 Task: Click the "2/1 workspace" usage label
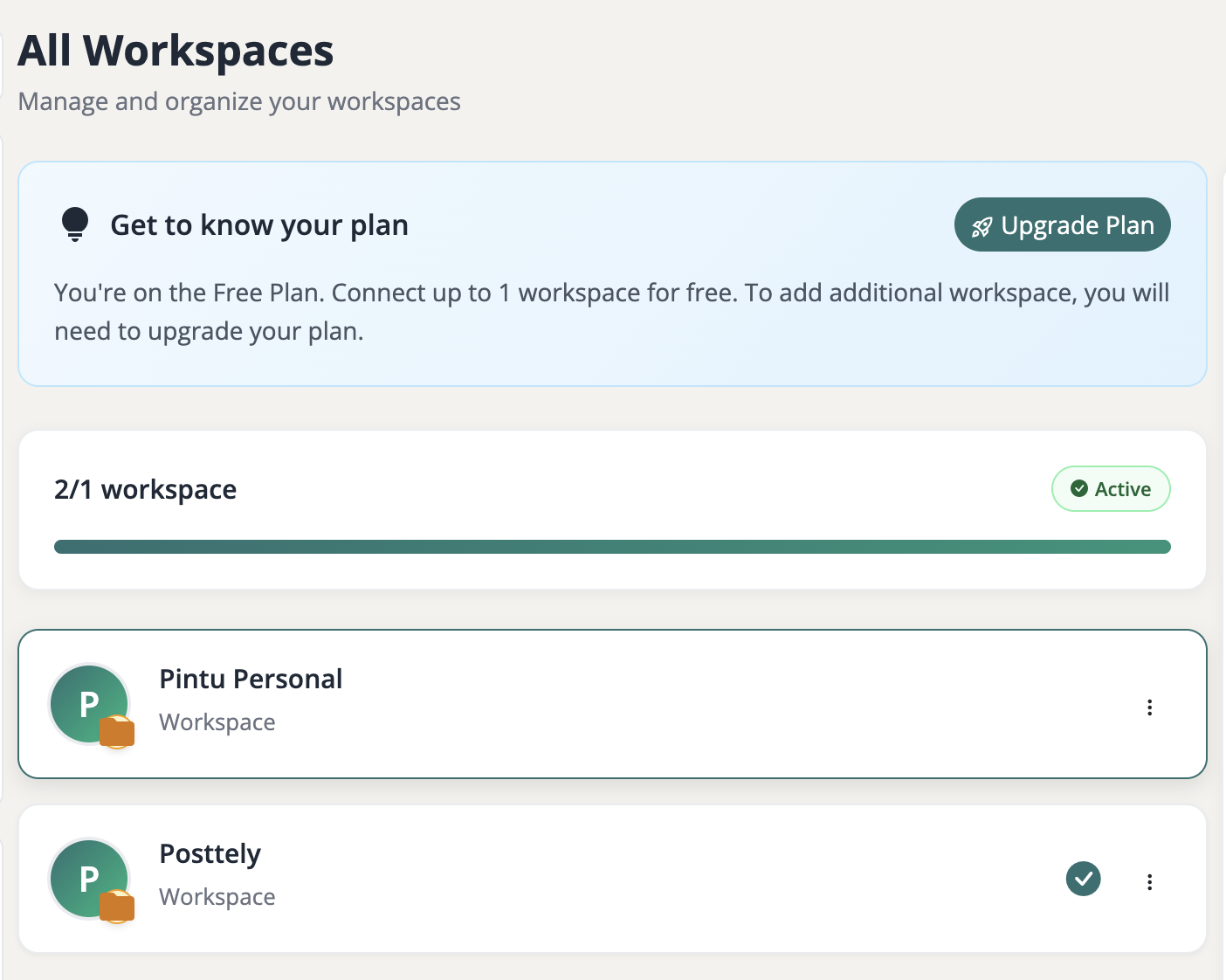click(145, 490)
